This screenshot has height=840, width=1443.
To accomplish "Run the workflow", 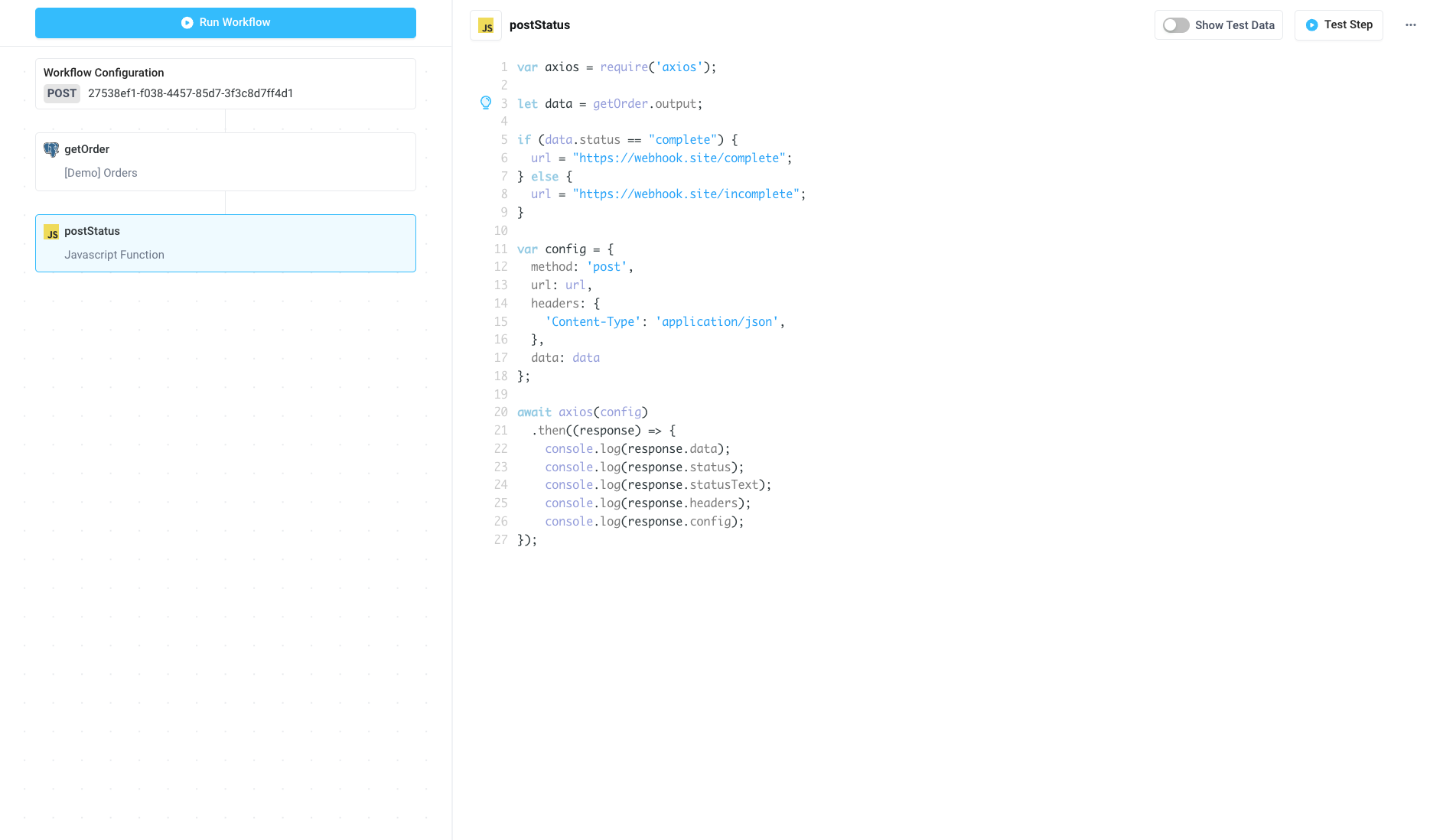I will coord(226,22).
